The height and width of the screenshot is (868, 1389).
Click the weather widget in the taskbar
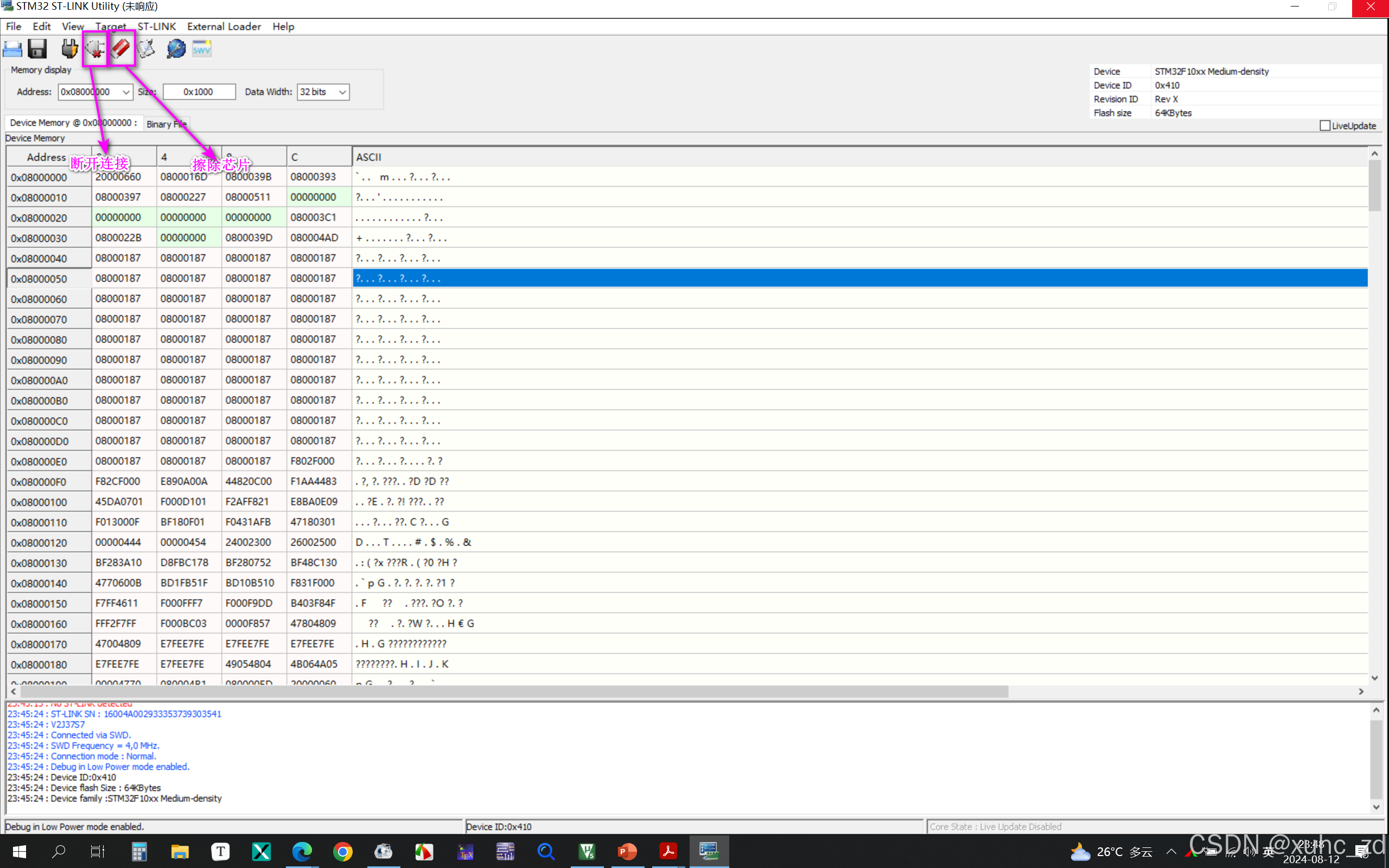(x=1111, y=852)
